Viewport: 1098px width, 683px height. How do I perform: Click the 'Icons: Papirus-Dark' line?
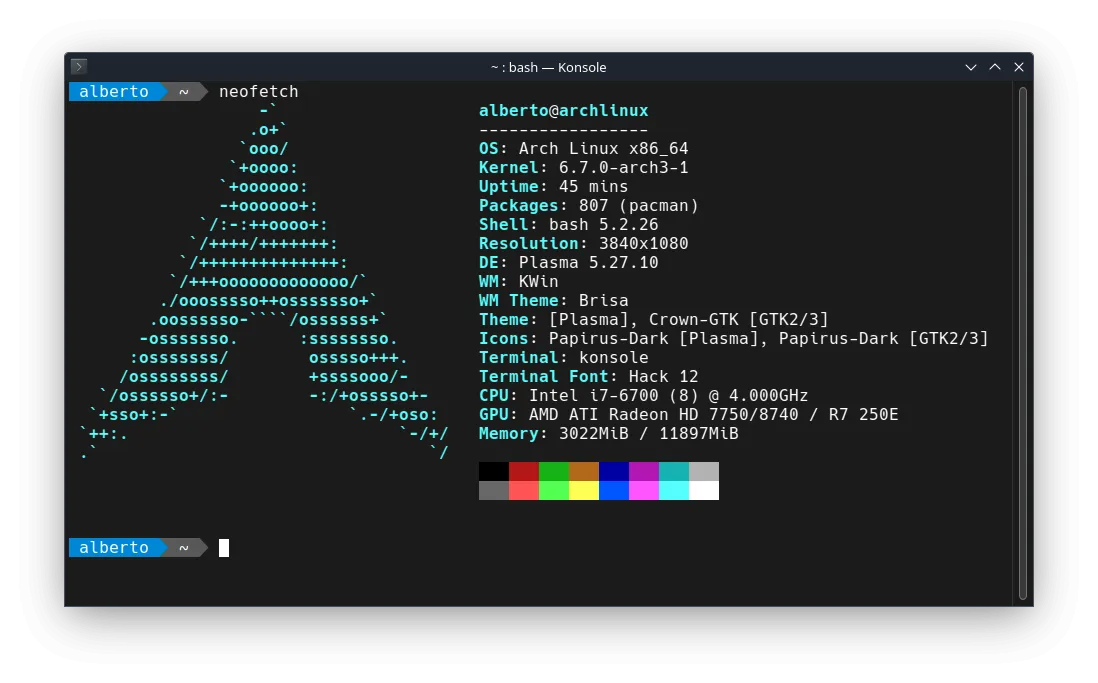click(733, 338)
